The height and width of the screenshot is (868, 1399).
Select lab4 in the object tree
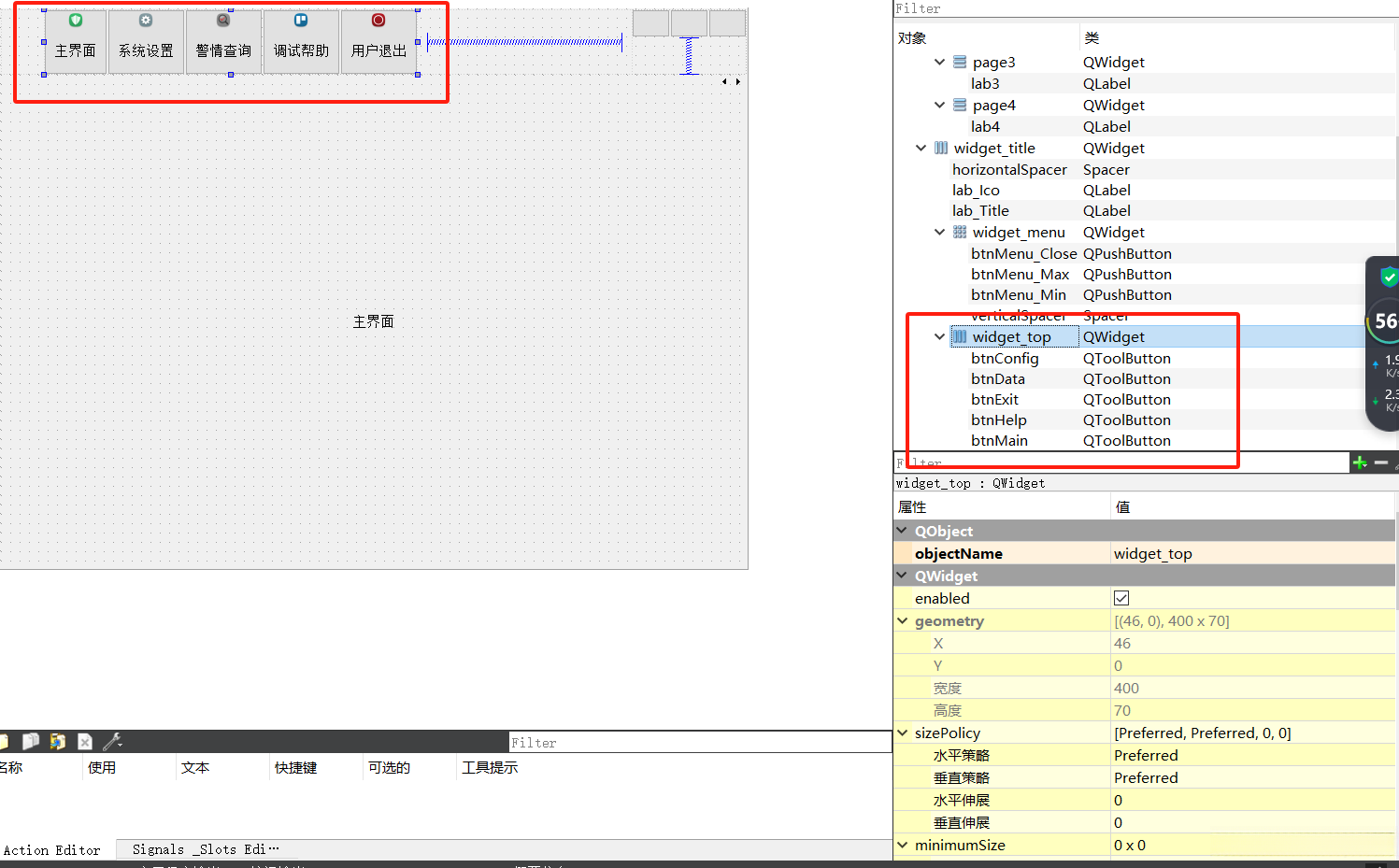pyautogui.click(x=985, y=127)
